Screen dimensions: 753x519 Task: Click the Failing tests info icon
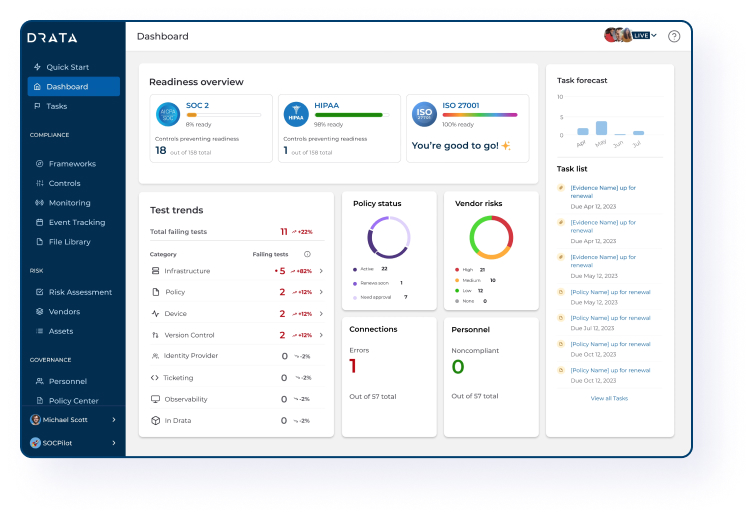click(307, 254)
